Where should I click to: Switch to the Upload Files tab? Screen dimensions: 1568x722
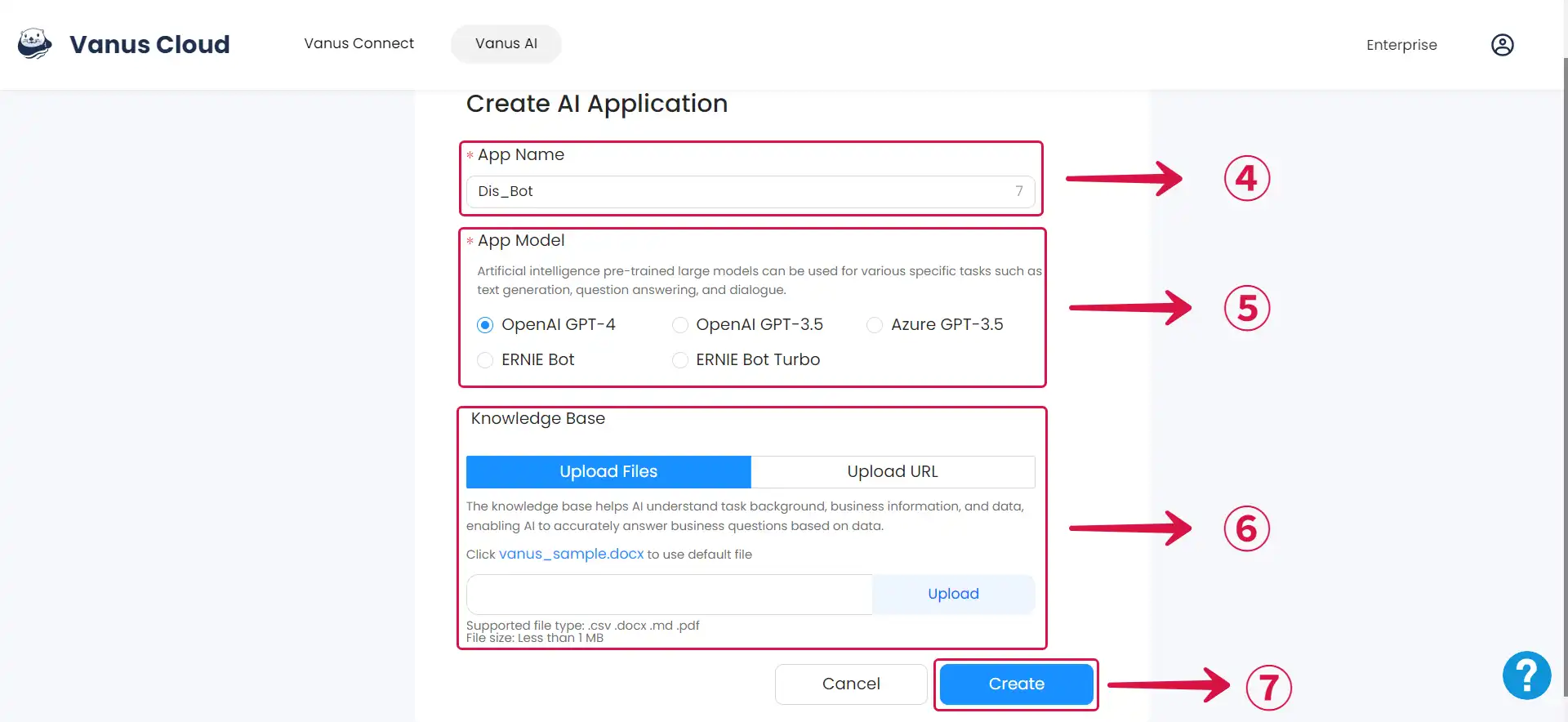point(608,471)
